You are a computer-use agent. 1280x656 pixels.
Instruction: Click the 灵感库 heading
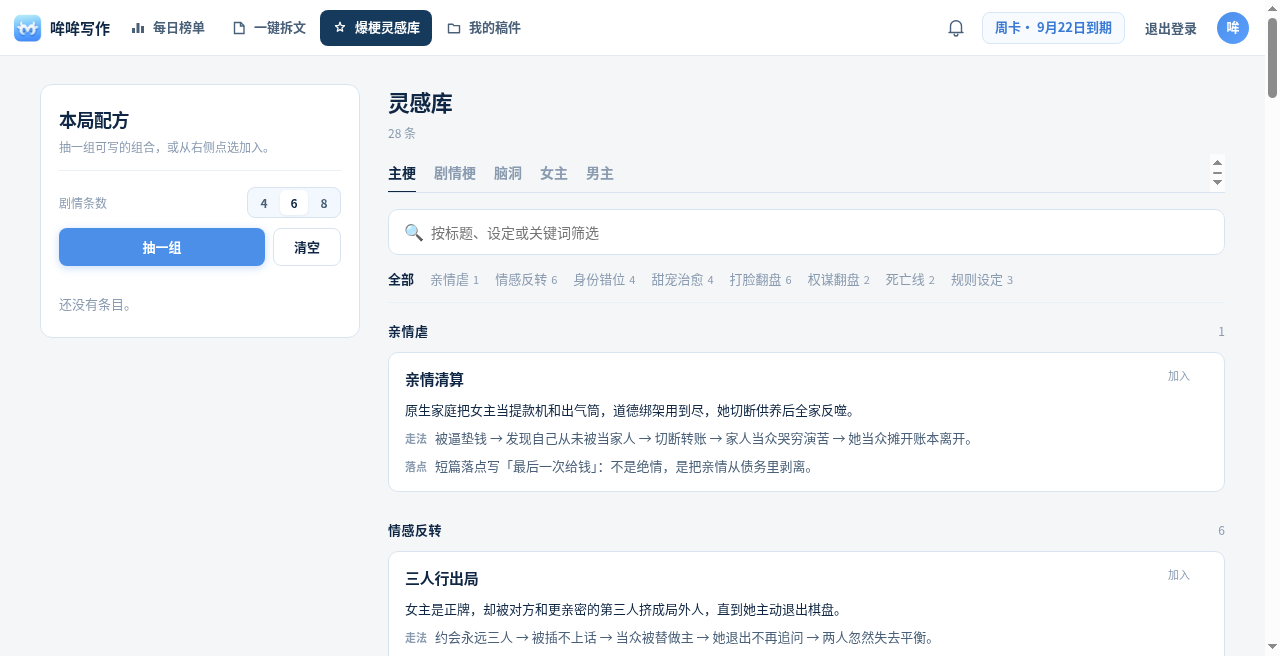[420, 104]
